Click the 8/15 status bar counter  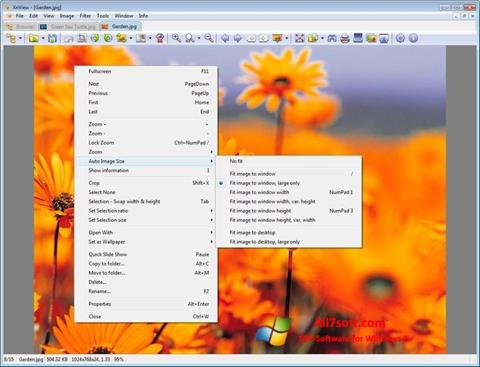pos(9,359)
